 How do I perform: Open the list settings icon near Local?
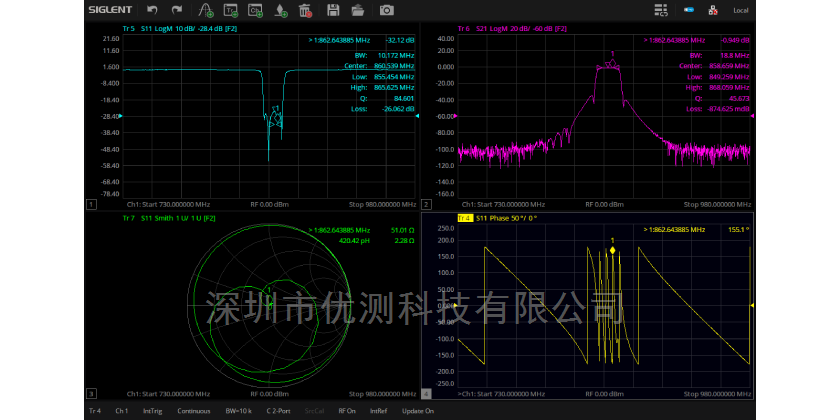pyautogui.click(x=661, y=10)
